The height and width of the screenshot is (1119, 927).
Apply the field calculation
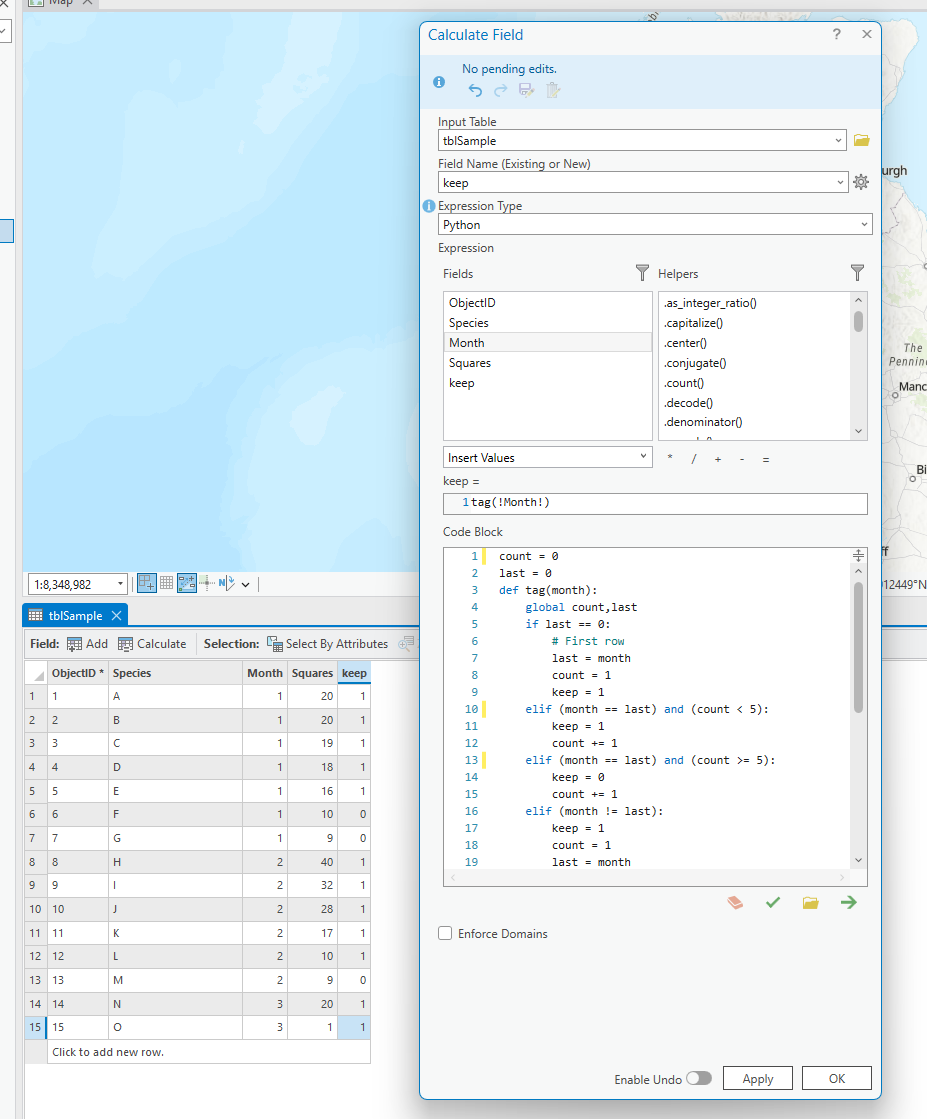(757, 1078)
